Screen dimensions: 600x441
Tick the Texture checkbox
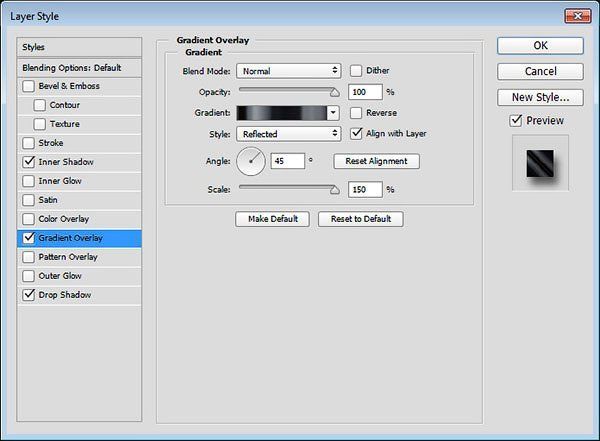tap(39, 124)
